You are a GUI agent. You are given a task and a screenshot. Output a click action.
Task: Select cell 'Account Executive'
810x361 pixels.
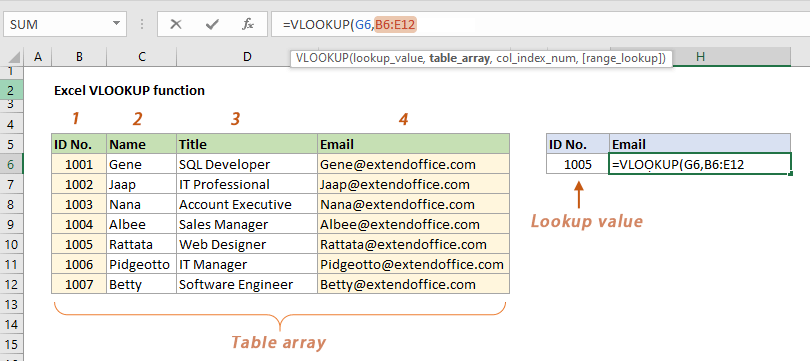(247, 205)
